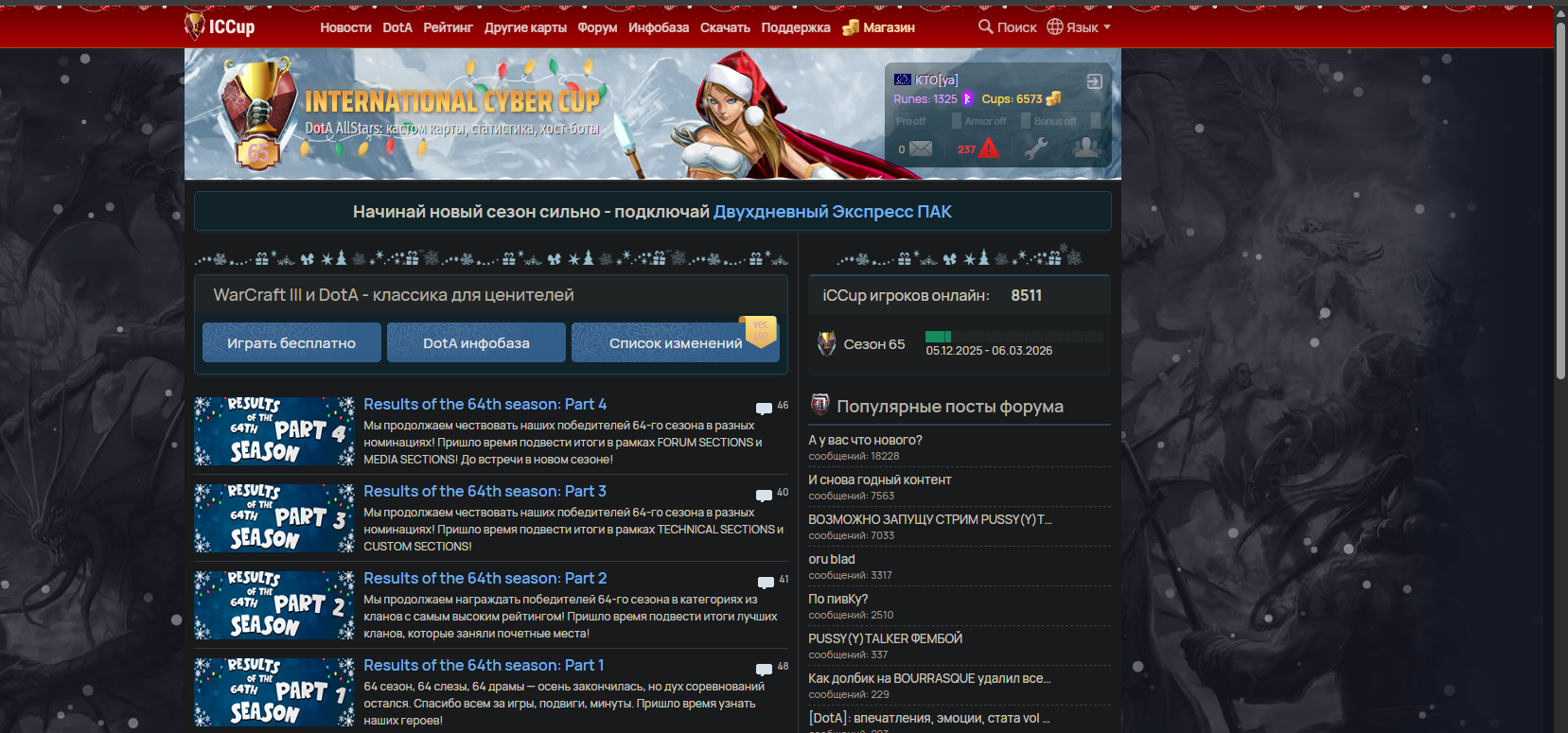Click the Сезон 65 label
1568x733 pixels.
pyautogui.click(x=874, y=344)
